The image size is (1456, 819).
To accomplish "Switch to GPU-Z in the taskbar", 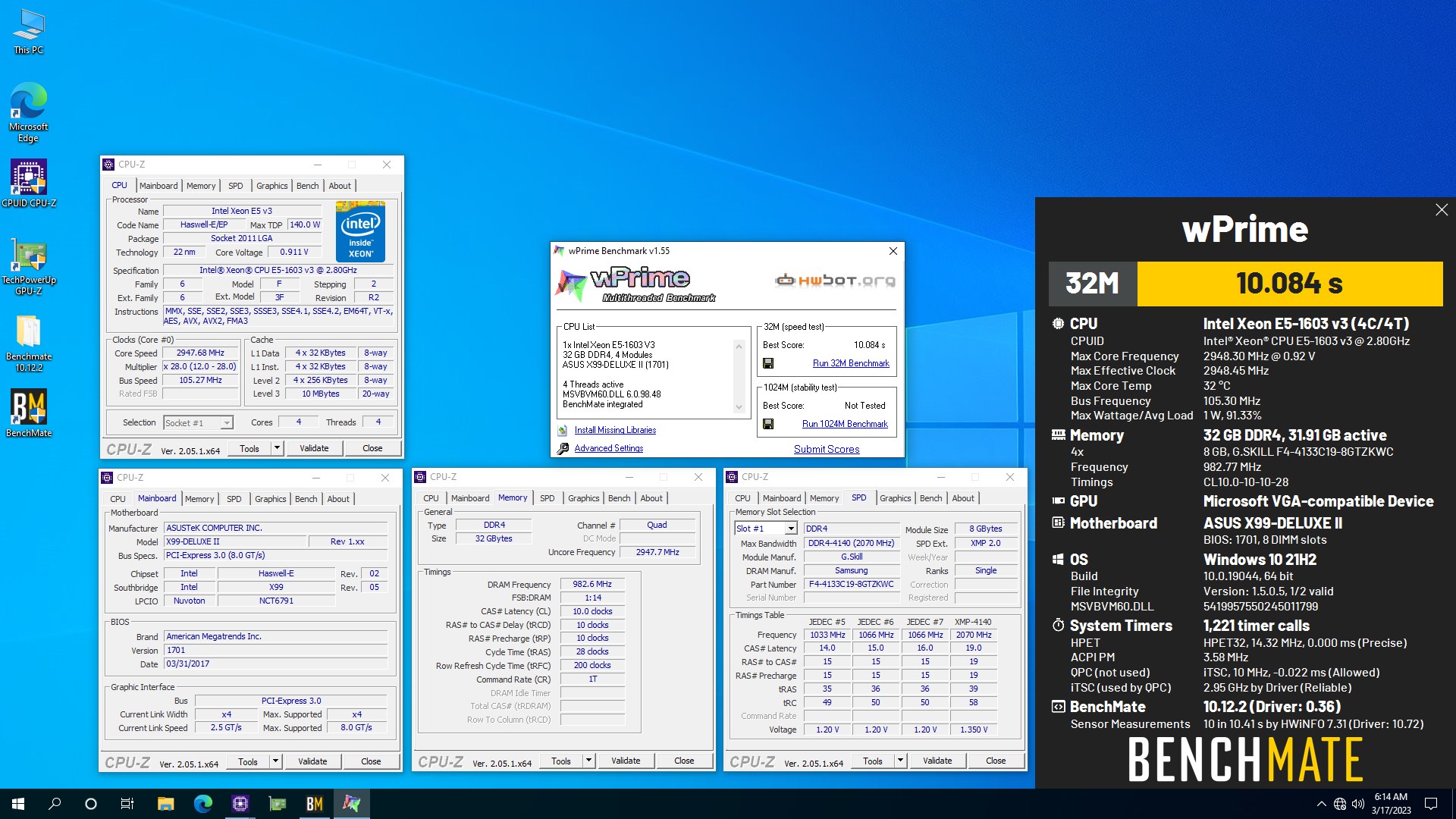I will (x=277, y=804).
